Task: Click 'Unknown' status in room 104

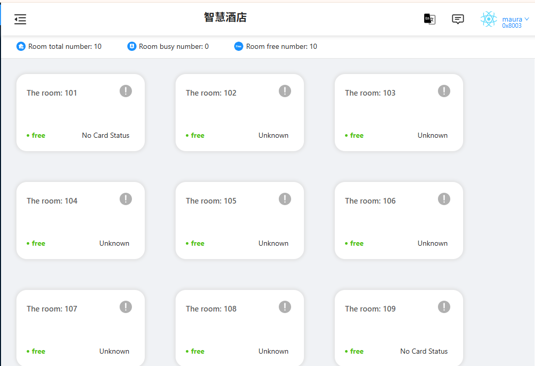Action: 114,243
